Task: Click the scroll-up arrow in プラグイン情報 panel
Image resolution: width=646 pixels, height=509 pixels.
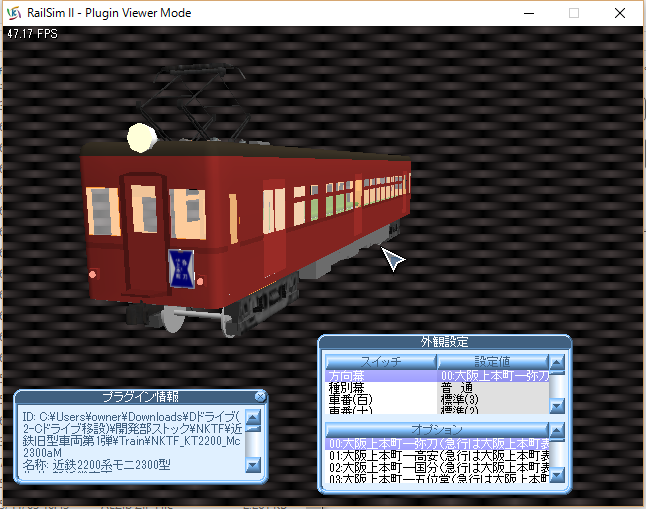Action: pyautogui.click(x=253, y=417)
